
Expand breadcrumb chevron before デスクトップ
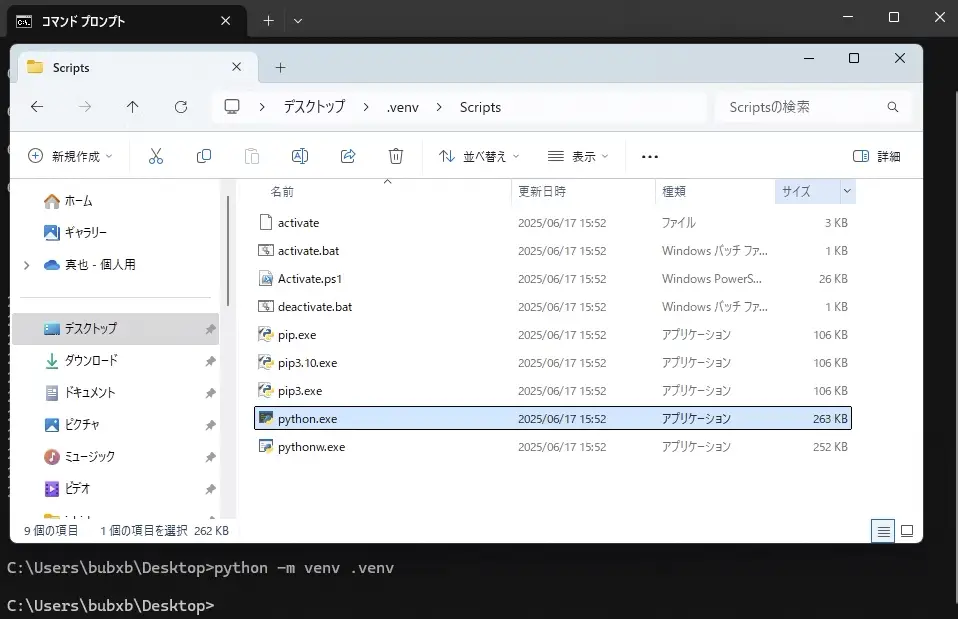coord(262,107)
